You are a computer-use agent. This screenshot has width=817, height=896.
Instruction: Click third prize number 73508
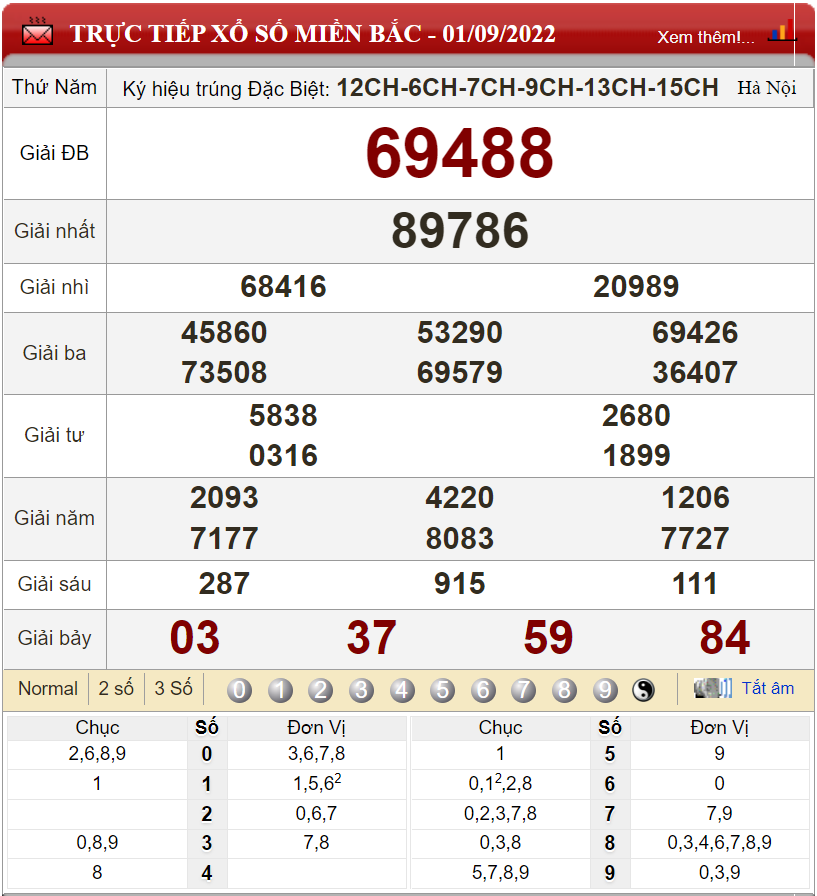(224, 373)
